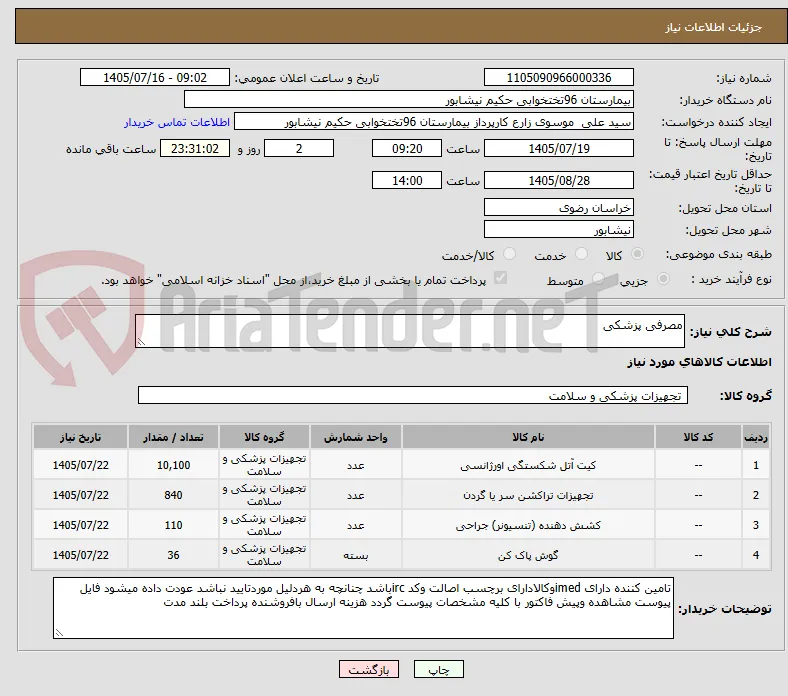Open اطلاعات تماس خریدار link
Viewport: 788px width, 696px height.
pyautogui.click(x=177, y=122)
